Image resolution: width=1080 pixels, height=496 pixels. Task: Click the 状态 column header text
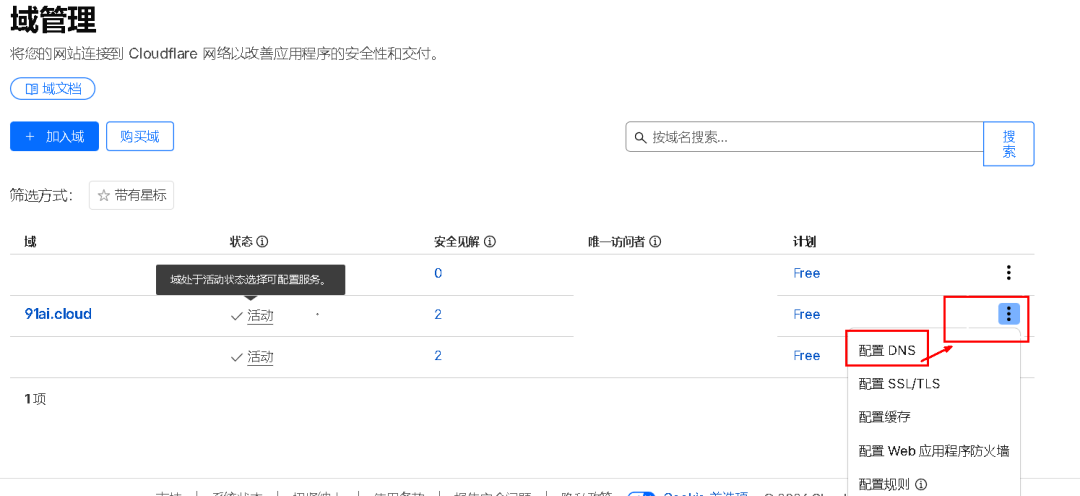tap(241, 242)
